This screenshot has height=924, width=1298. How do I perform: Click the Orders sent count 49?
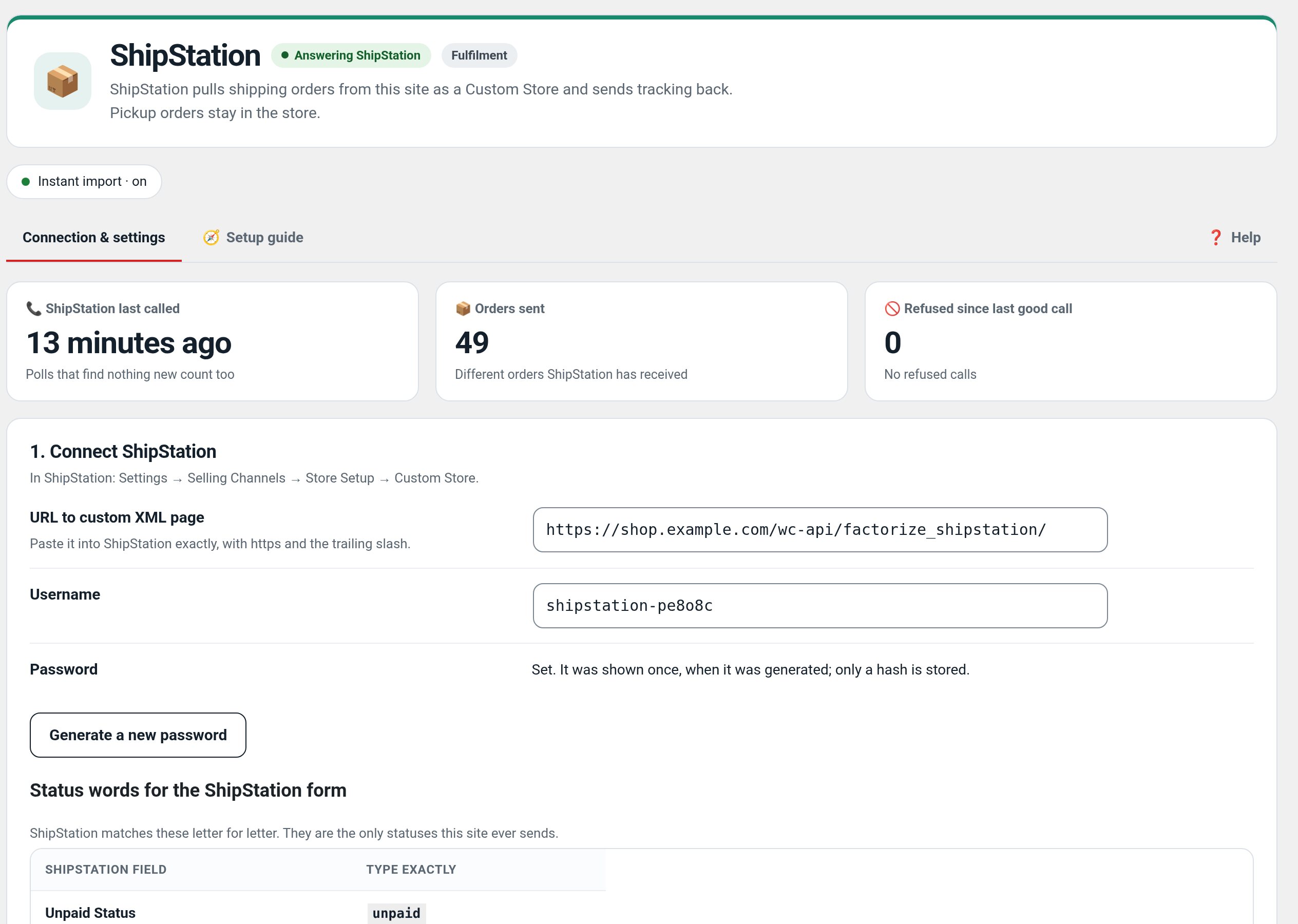coord(472,343)
